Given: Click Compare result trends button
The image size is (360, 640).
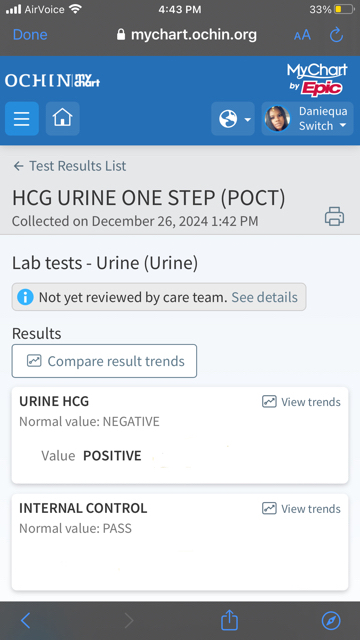Looking at the screenshot, I should pyautogui.click(x=104, y=361).
